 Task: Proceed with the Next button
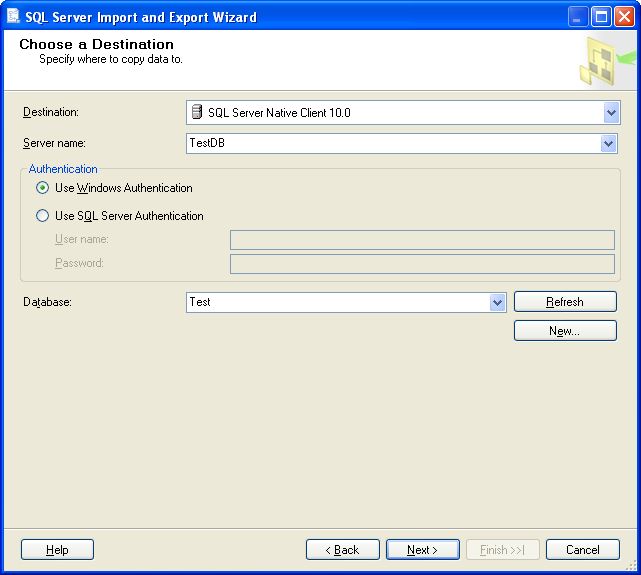pyautogui.click(x=423, y=550)
